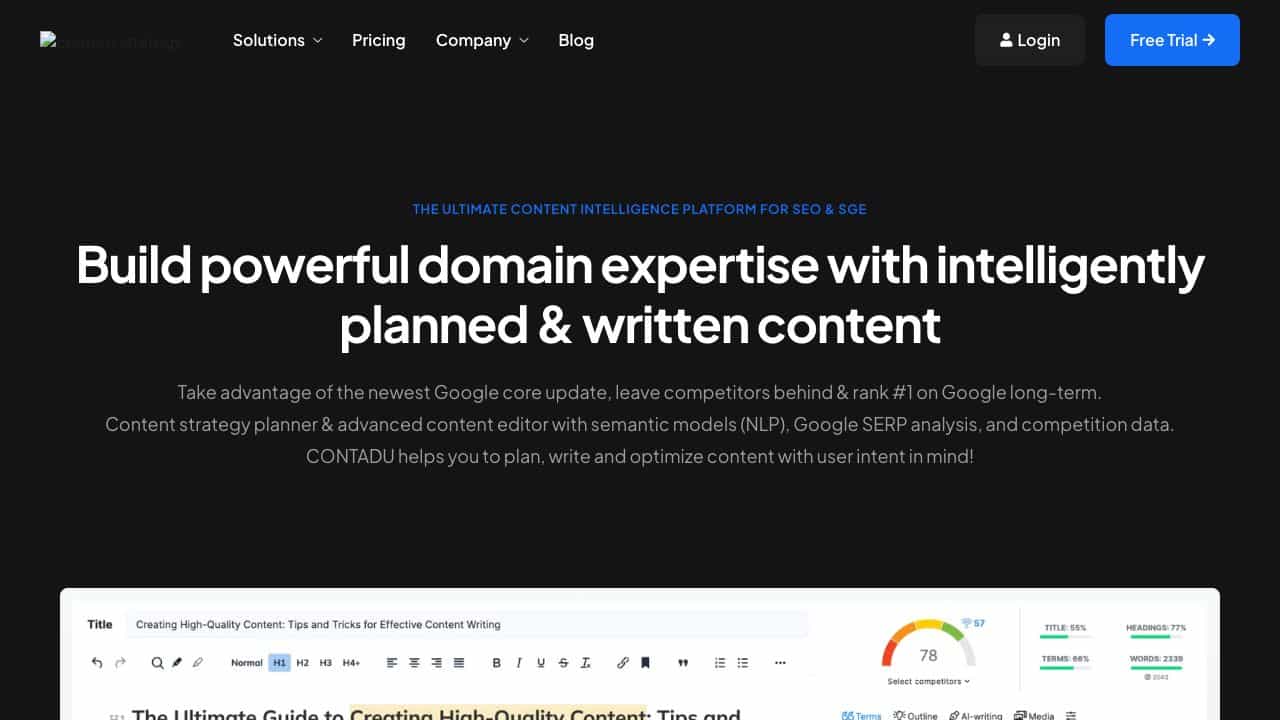This screenshot has height=720, width=1280.
Task: Open the magnifier search tool in editor
Action: (x=157, y=662)
